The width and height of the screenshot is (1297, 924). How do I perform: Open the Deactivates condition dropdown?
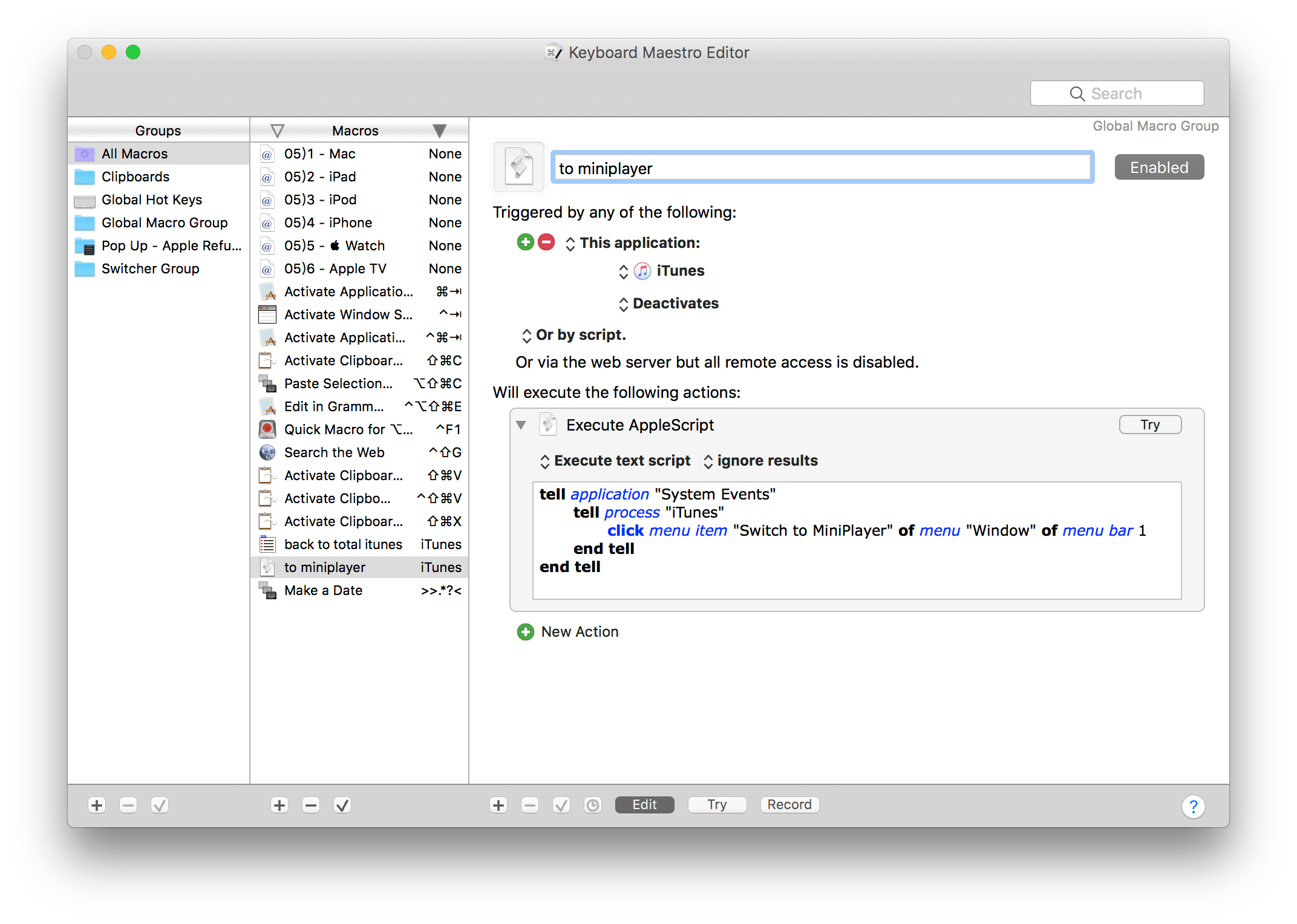point(668,304)
